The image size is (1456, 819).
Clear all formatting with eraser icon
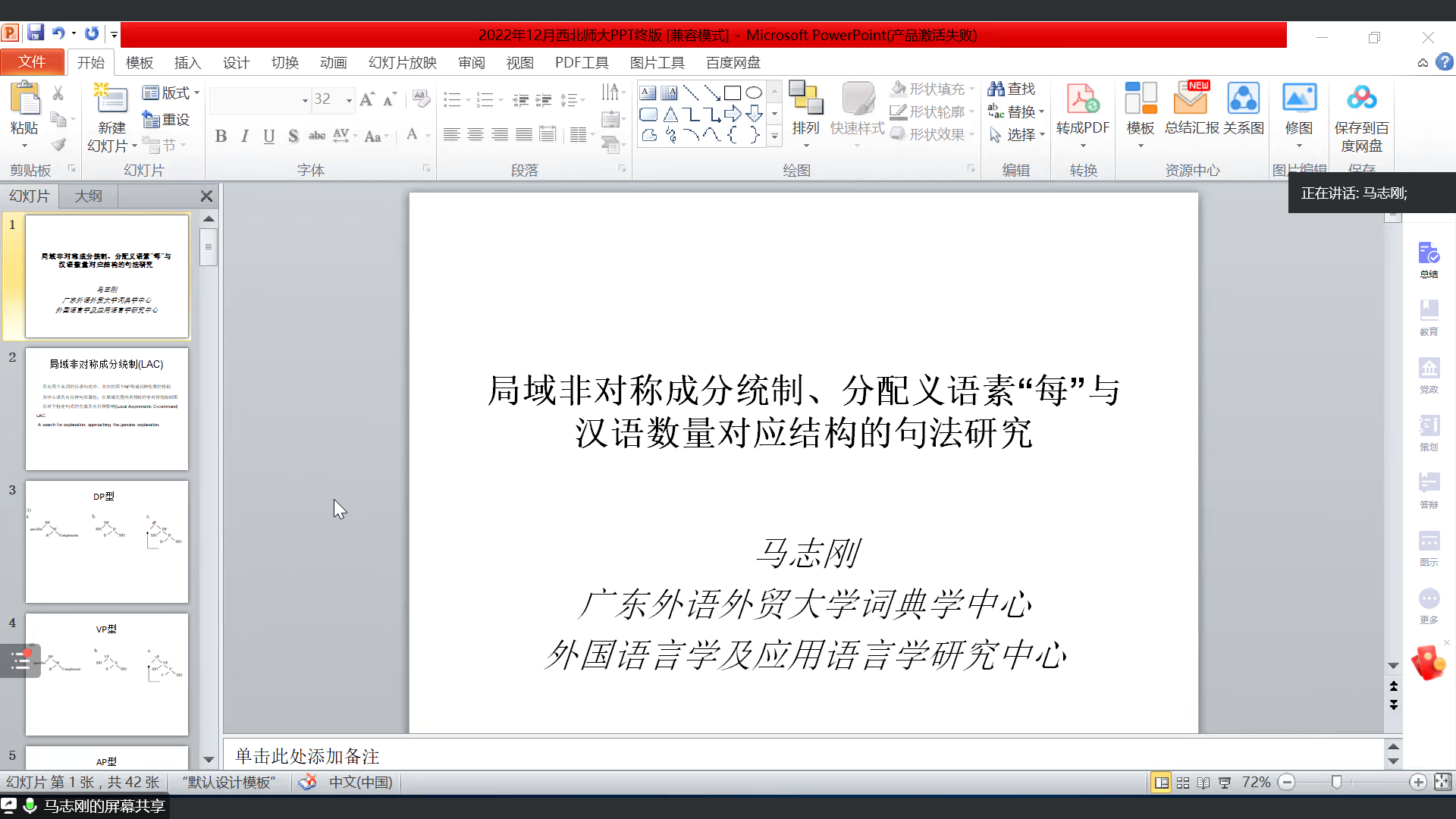pyautogui.click(x=421, y=99)
